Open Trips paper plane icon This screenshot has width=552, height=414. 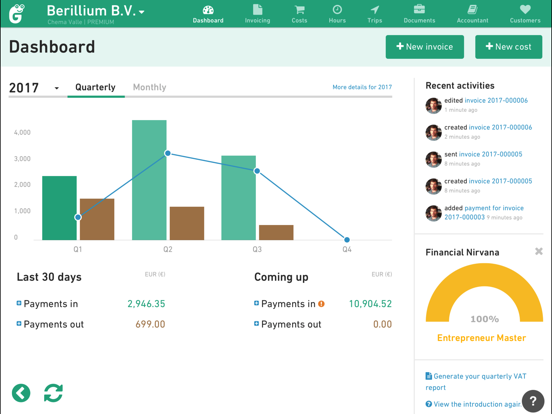pos(375,10)
